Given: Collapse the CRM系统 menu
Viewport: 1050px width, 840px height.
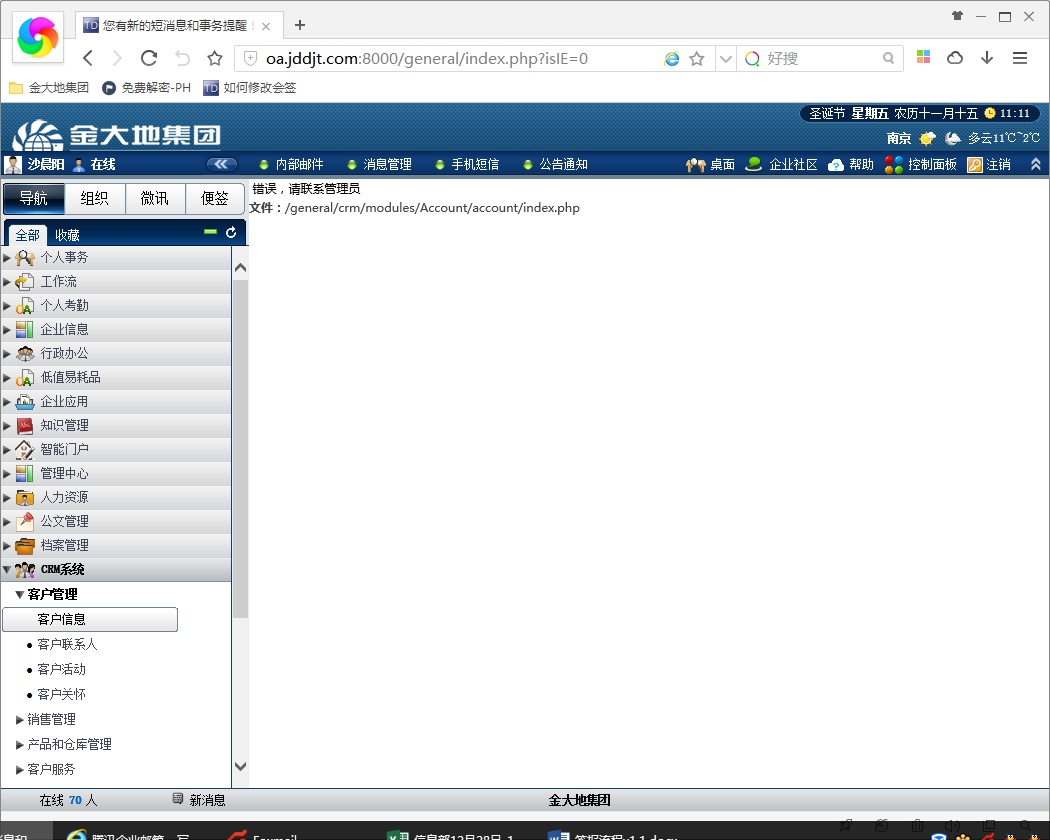Looking at the screenshot, I should pyautogui.click(x=117, y=570).
